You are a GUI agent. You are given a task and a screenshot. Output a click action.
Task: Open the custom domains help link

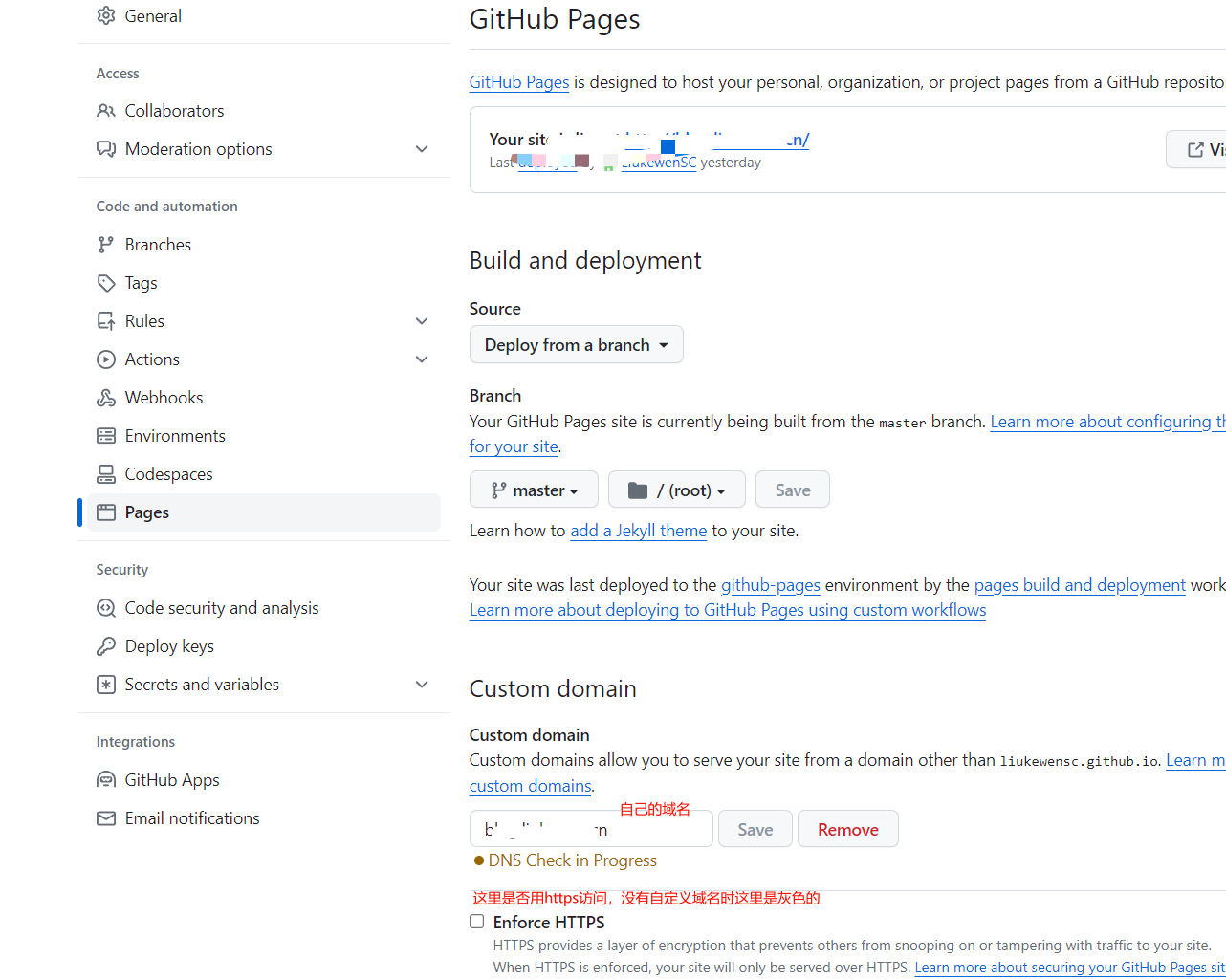(531, 786)
